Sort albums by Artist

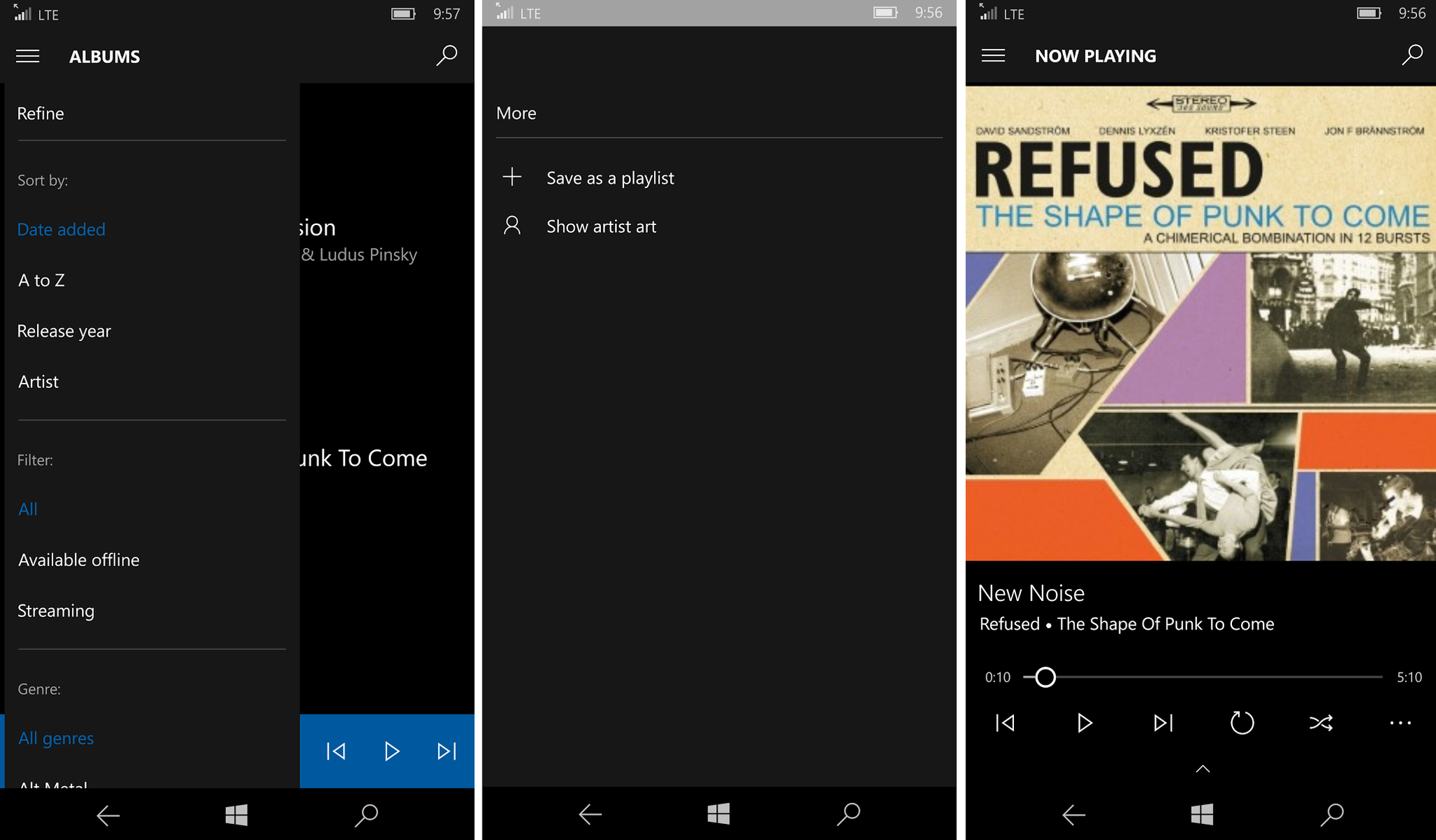pyautogui.click(x=39, y=381)
